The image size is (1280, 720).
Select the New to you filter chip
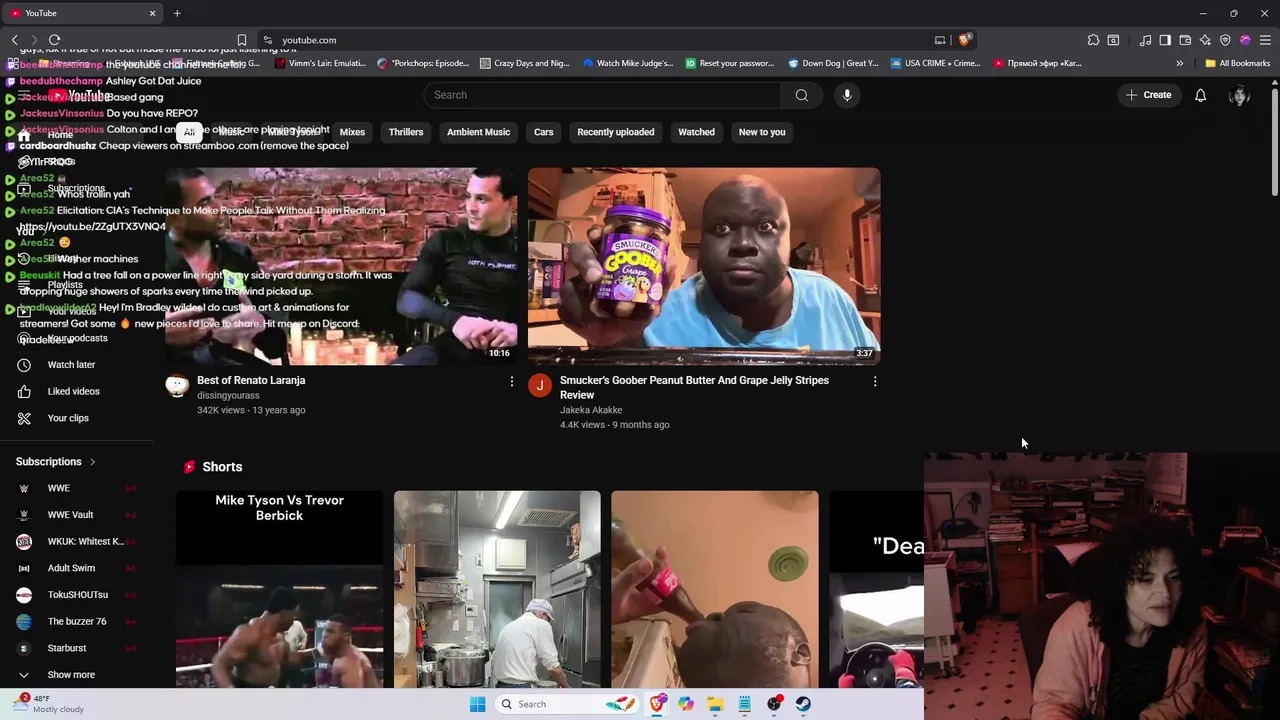[x=762, y=132]
